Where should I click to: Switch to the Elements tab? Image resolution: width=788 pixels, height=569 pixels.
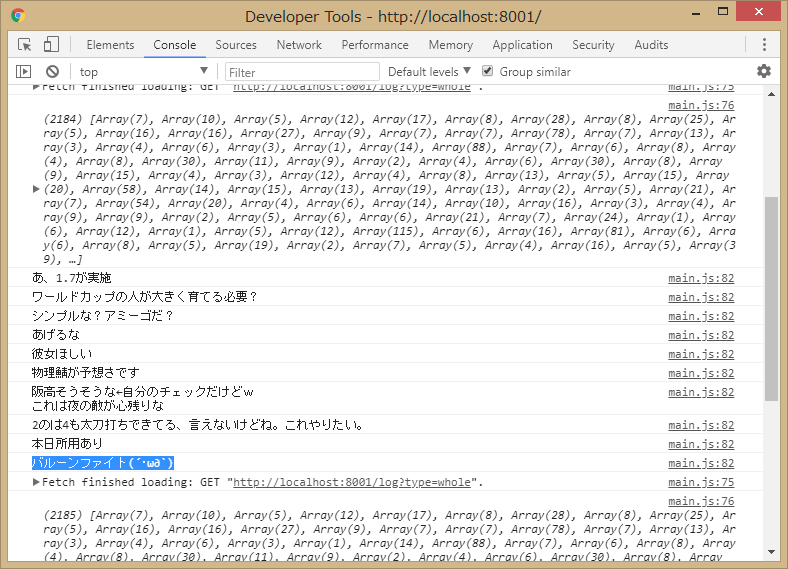(x=110, y=45)
